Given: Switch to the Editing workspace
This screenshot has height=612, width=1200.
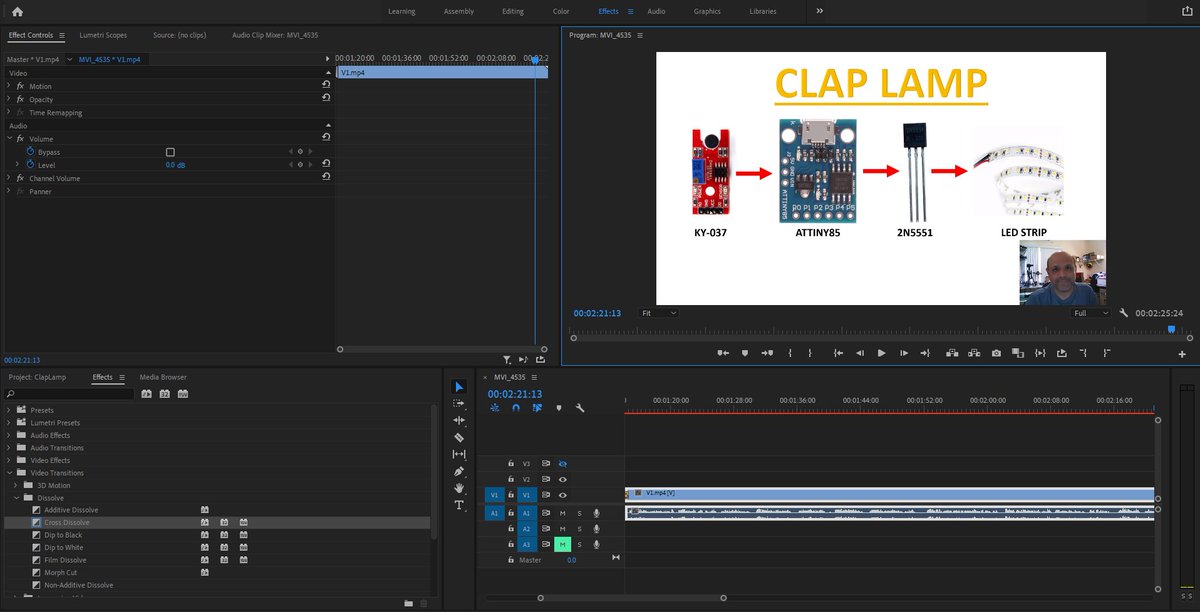Looking at the screenshot, I should [x=513, y=11].
